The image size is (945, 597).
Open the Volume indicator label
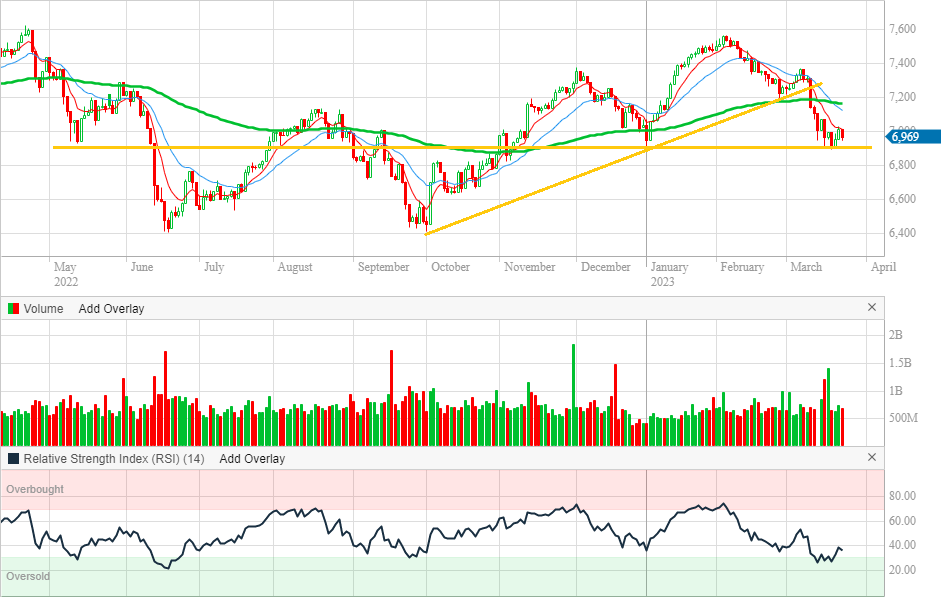[x=43, y=309]
